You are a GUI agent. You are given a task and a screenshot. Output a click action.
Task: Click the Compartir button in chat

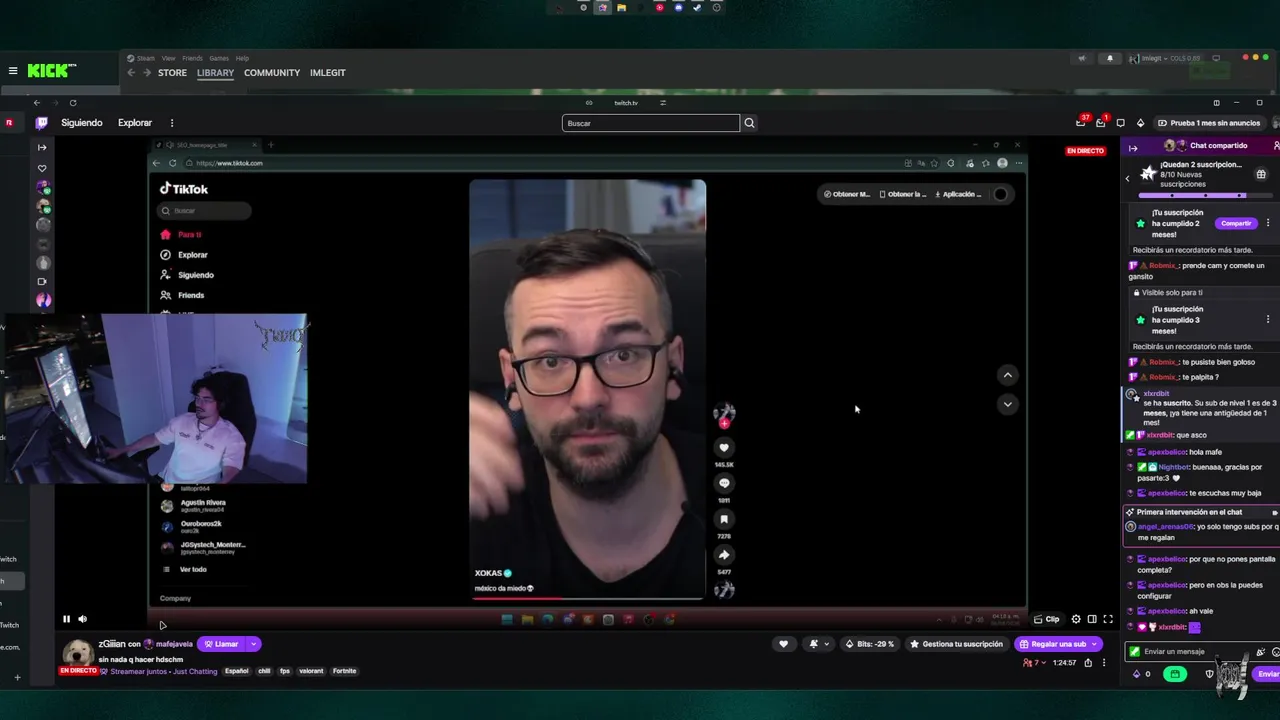[1236, 223]
